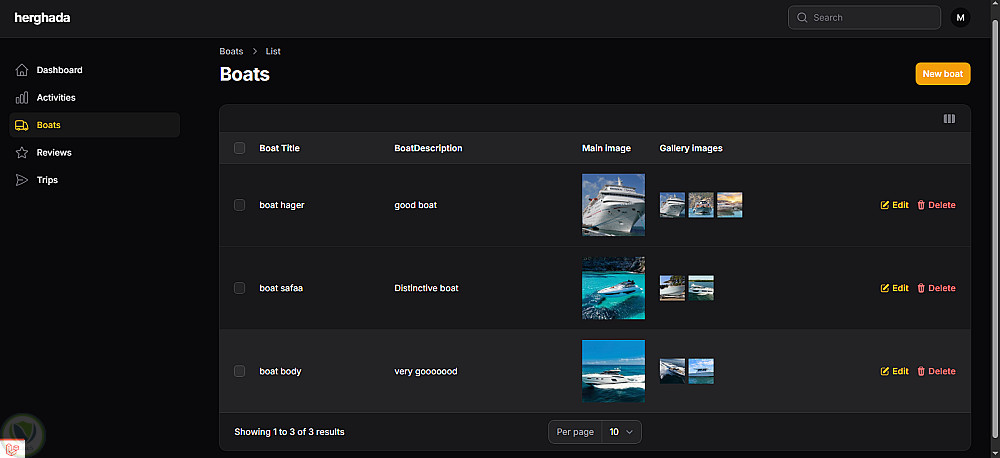Click the Activities bar chart icon
The height and width of the screenshot is (458, 1000).
pos(22,98)
